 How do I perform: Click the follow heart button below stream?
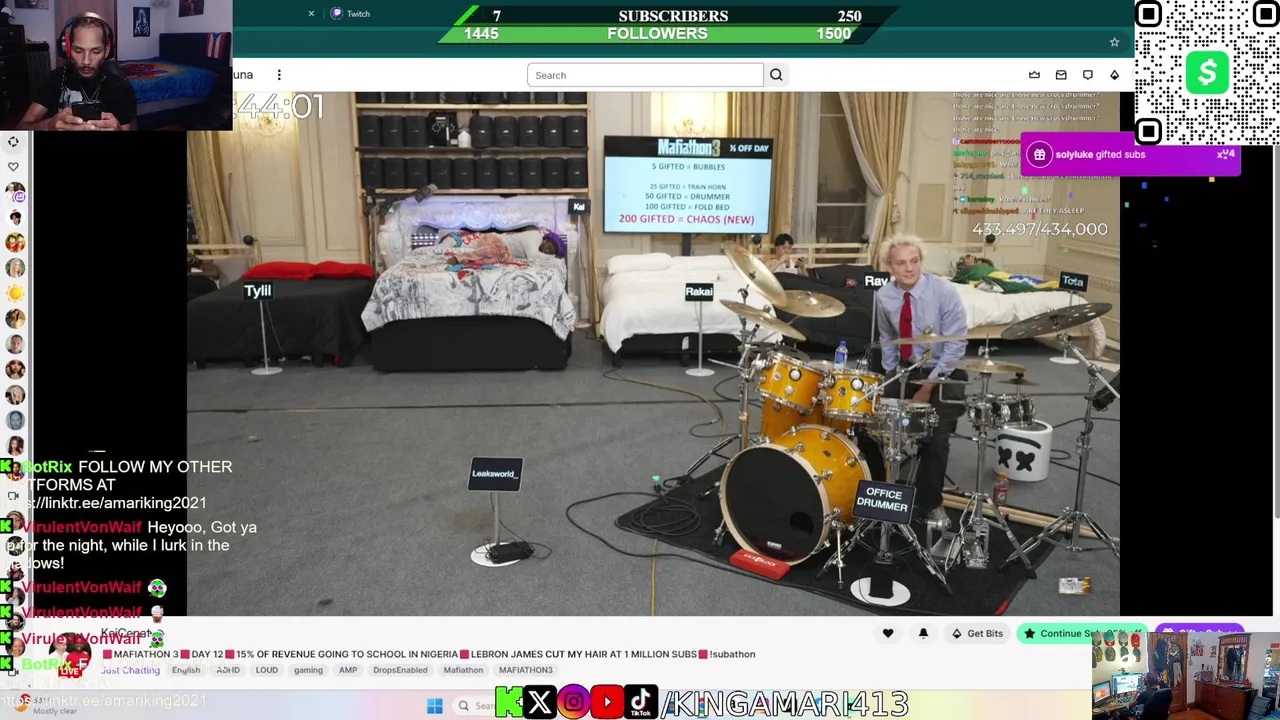click(888, 633)
